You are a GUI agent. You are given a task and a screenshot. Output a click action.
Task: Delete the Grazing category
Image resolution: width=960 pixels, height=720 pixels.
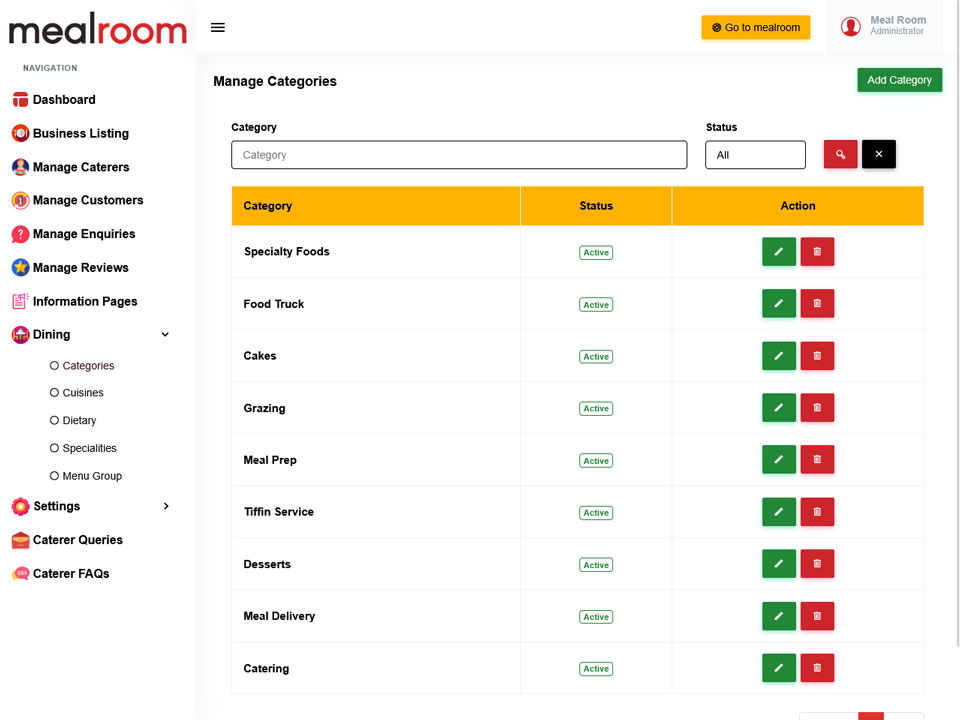click(817, 408)
